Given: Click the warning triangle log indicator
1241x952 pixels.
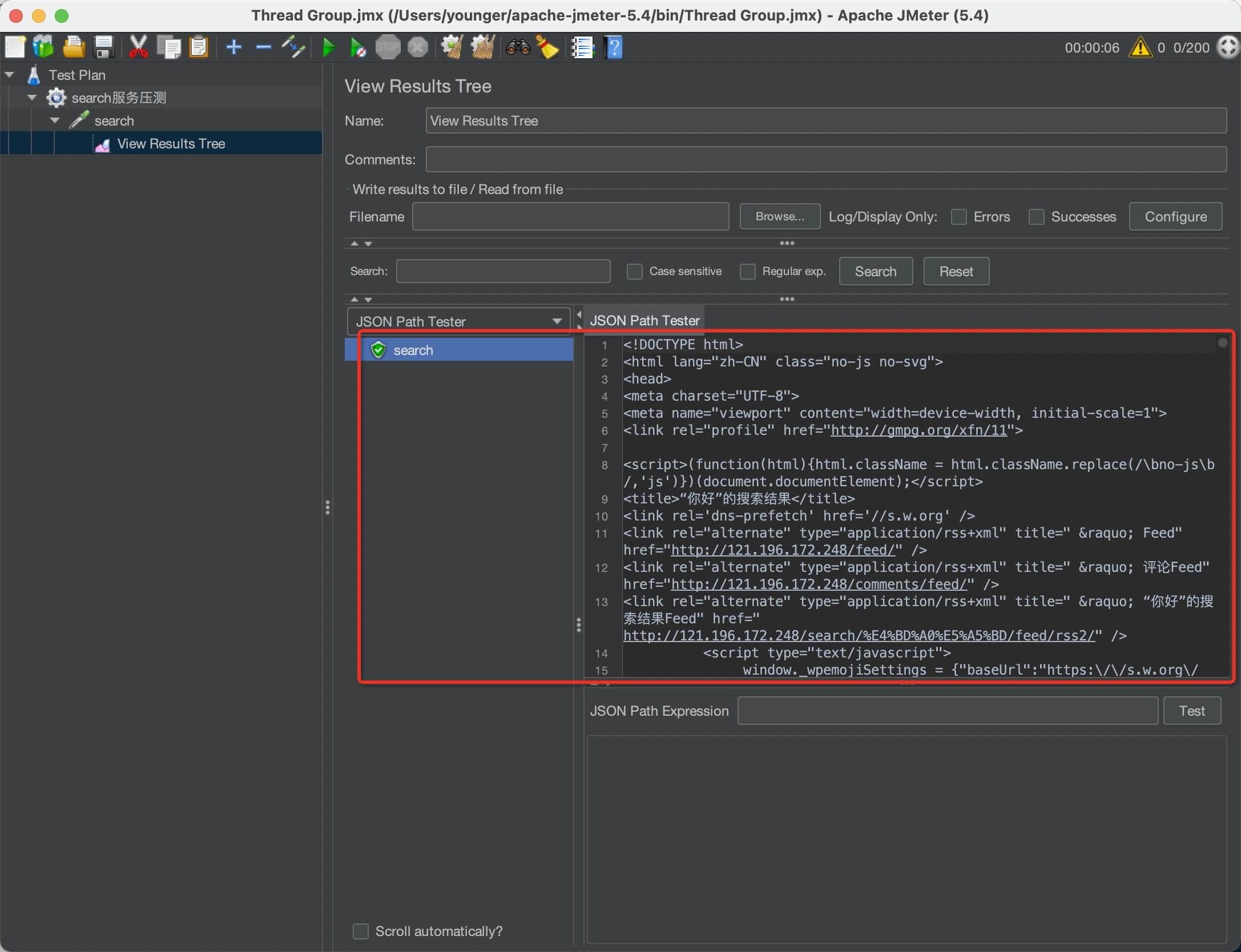Looking at the screenshot, I should pyautogui.click(x=1141, y=47).
